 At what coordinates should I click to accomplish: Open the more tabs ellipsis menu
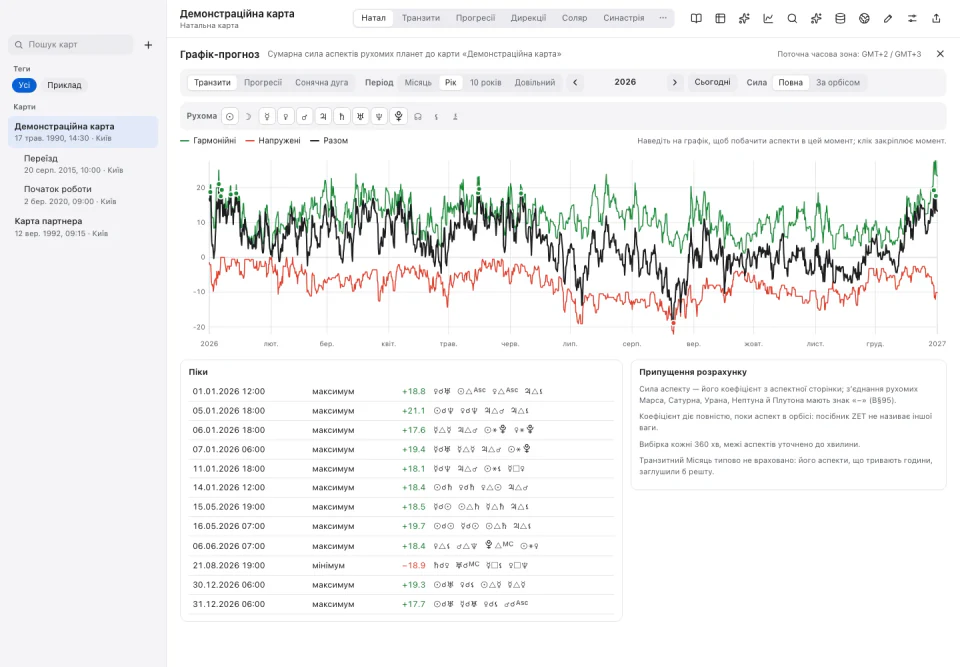662,18
